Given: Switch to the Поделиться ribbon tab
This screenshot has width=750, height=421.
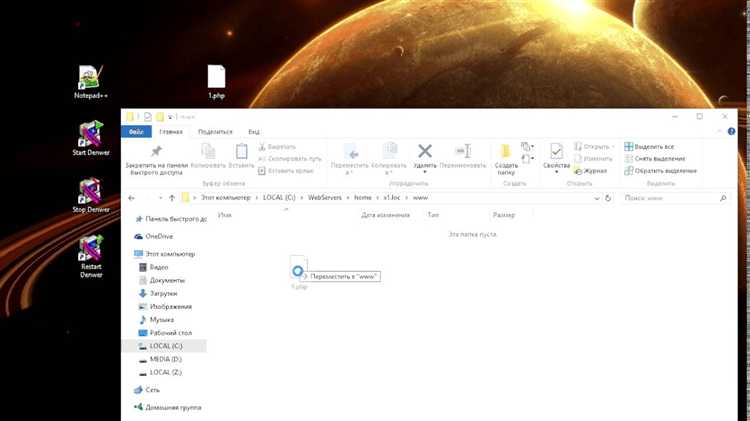Looking at the screenshot, I should click(x=215, y=132).
